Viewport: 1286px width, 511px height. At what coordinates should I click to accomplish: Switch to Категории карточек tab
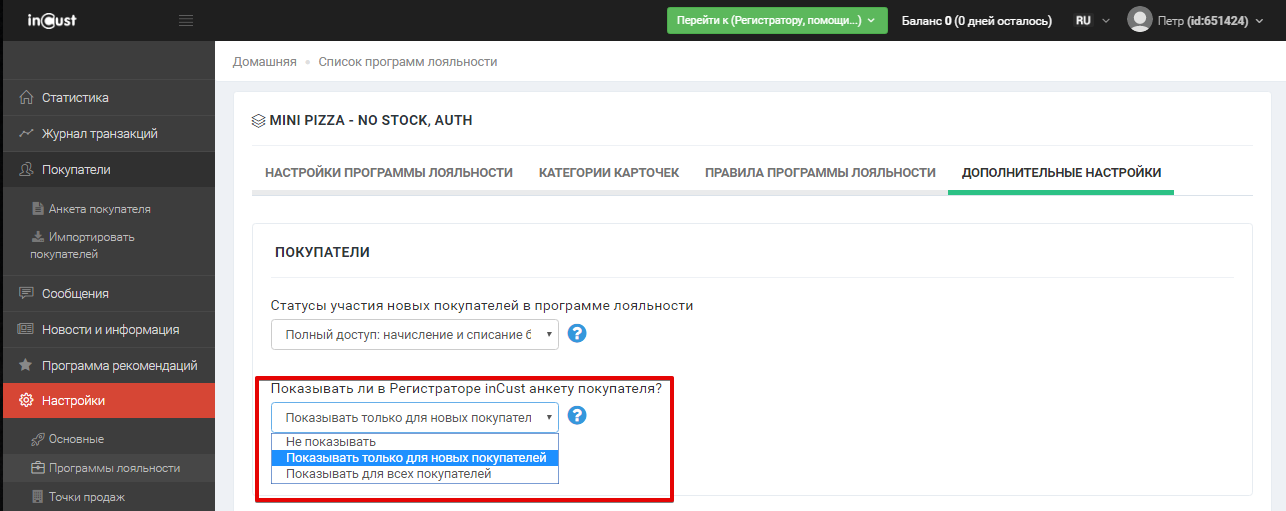tap(609, 173)
